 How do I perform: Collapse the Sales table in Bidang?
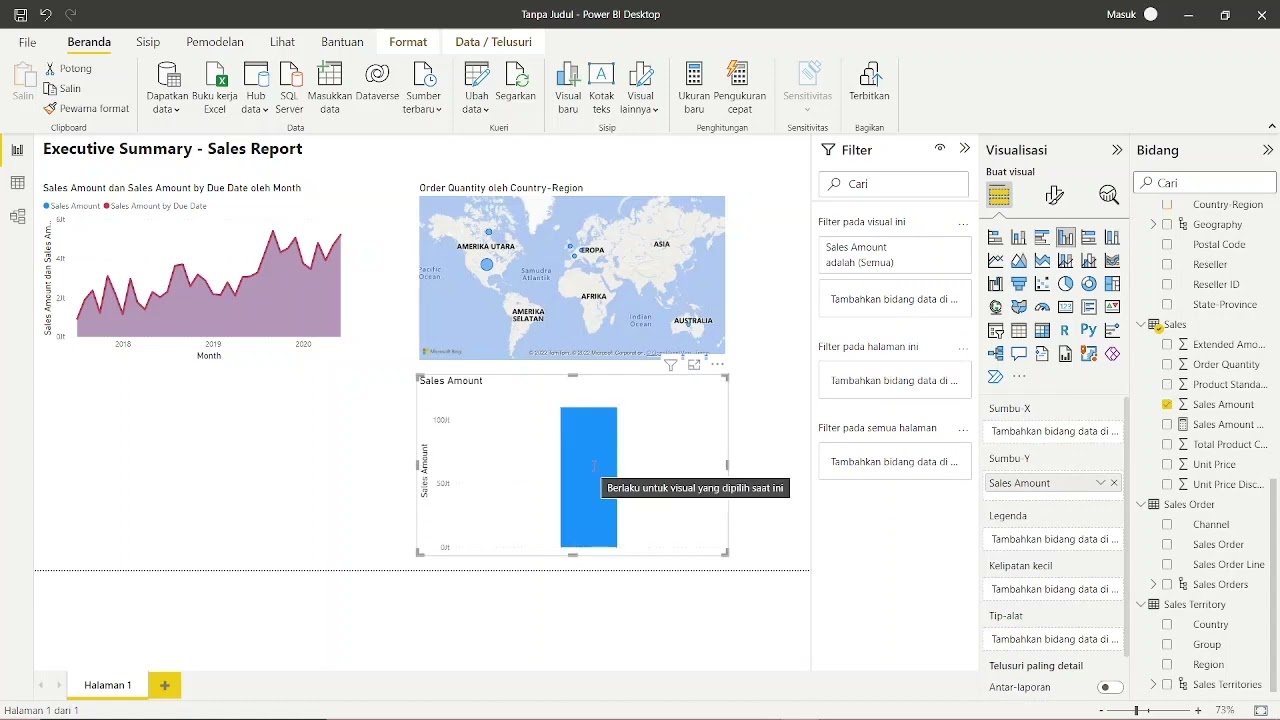pos(1141,324)
